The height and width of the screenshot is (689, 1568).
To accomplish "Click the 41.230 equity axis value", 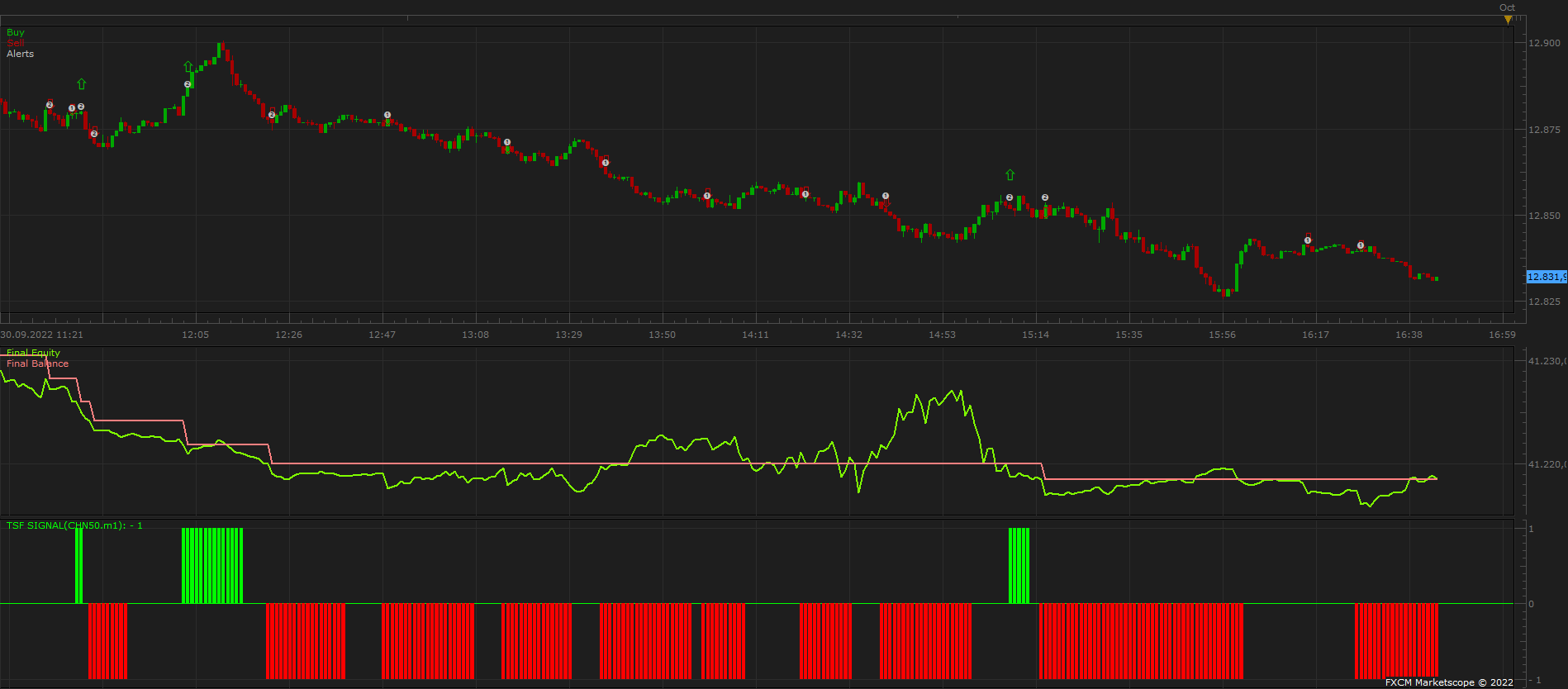I will [x=1547, y=361].
